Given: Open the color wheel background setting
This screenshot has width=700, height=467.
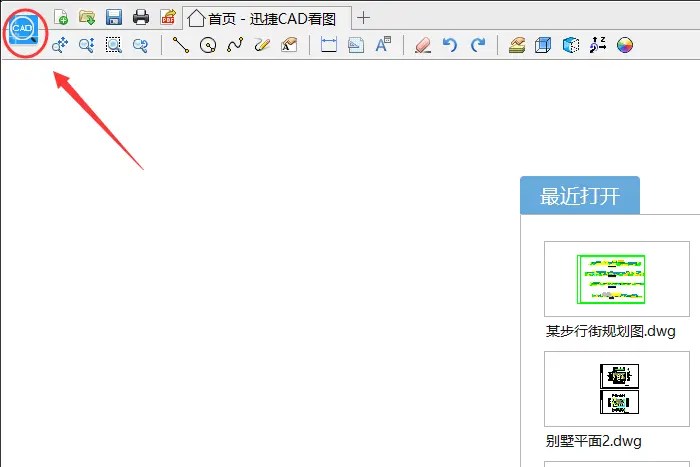Looking at the screenshot, I should tap(625, 45).
